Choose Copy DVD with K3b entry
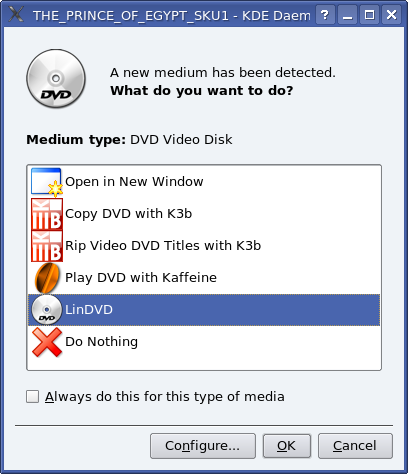Screen dimensions: 408x474 [x=204, y=214]
